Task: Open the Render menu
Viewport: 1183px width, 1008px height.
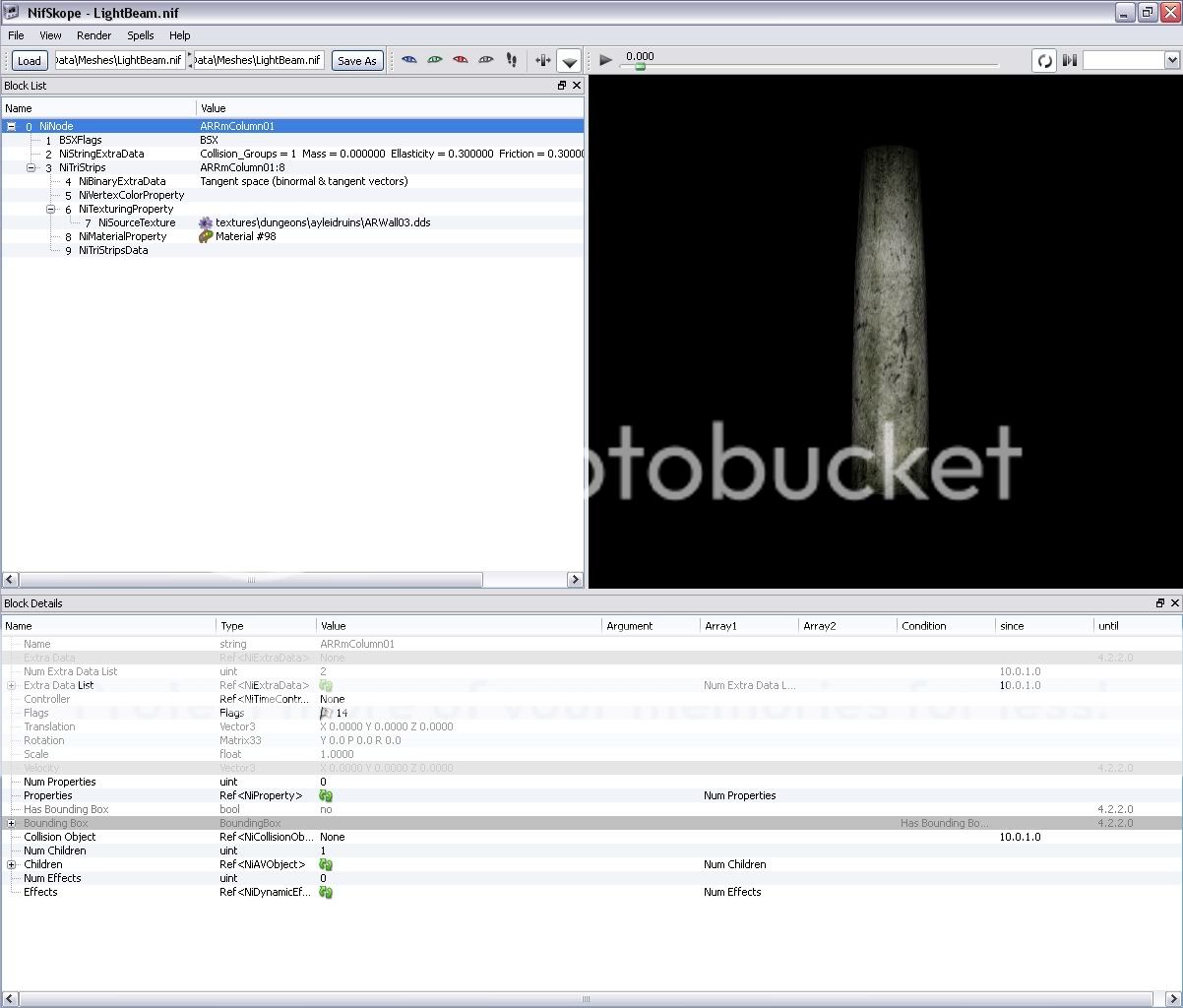Action: (x=94, y=35)
